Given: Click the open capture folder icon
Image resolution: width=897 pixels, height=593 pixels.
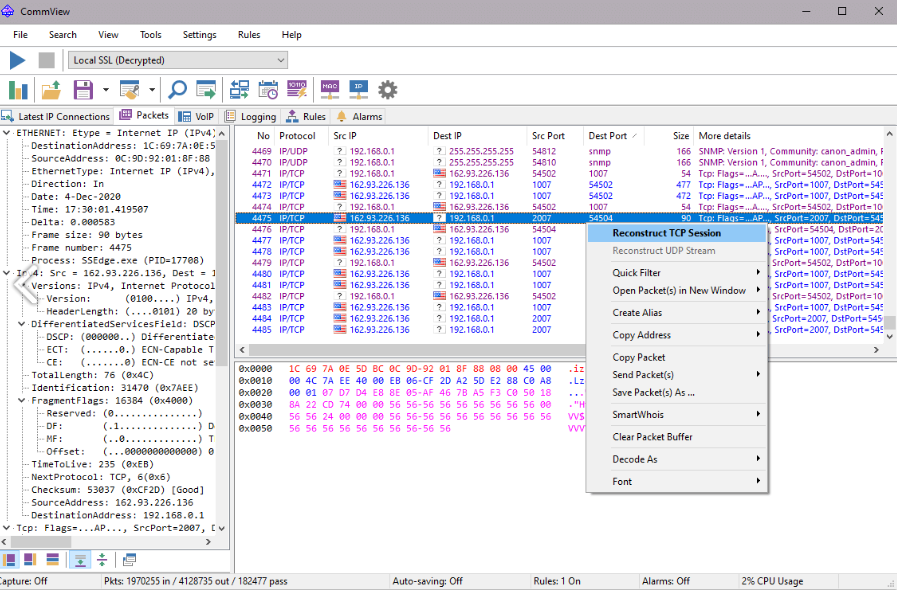Looking at the screenshot, I should tap(51, 90).
